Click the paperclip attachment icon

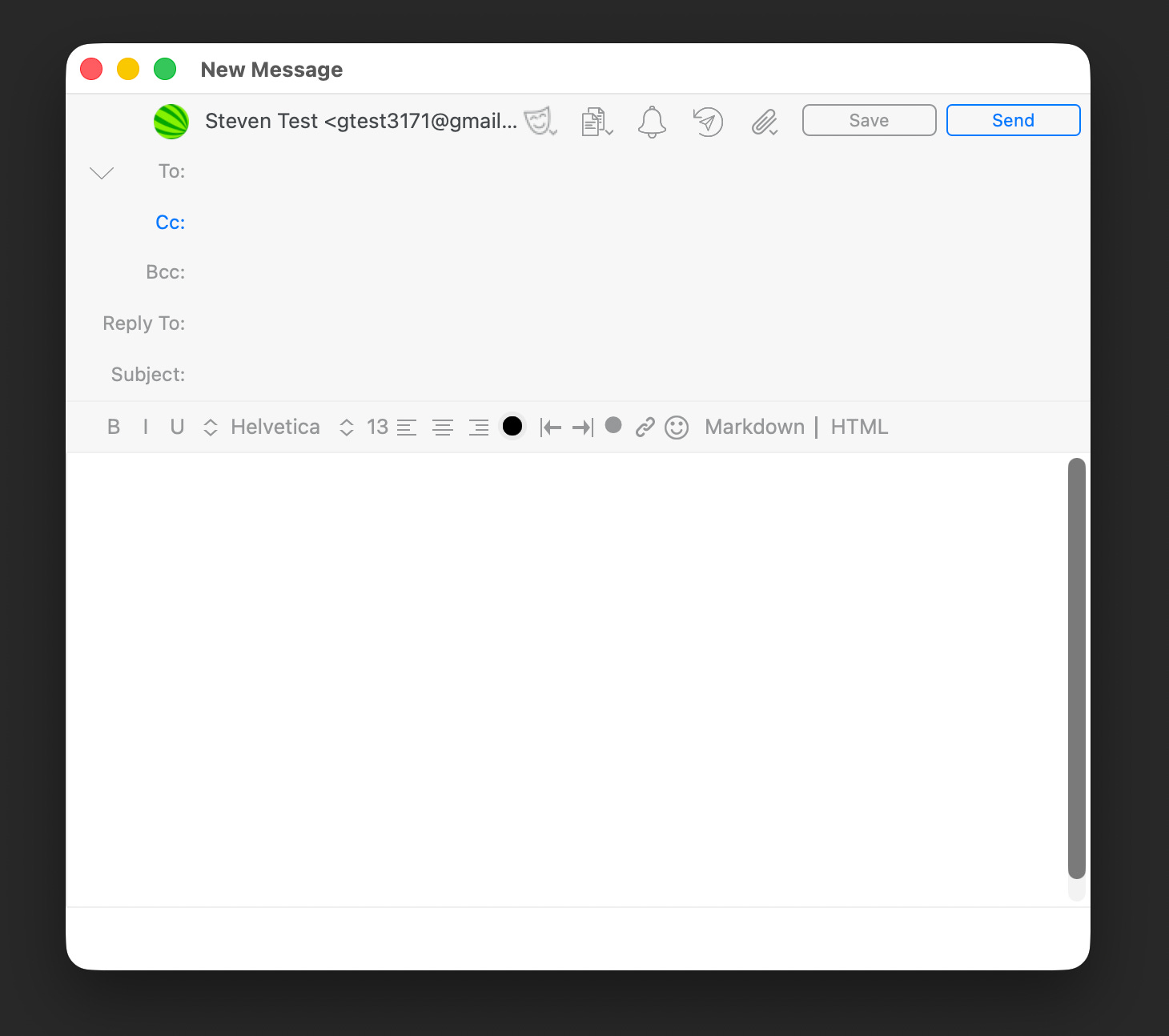[765, 122]
